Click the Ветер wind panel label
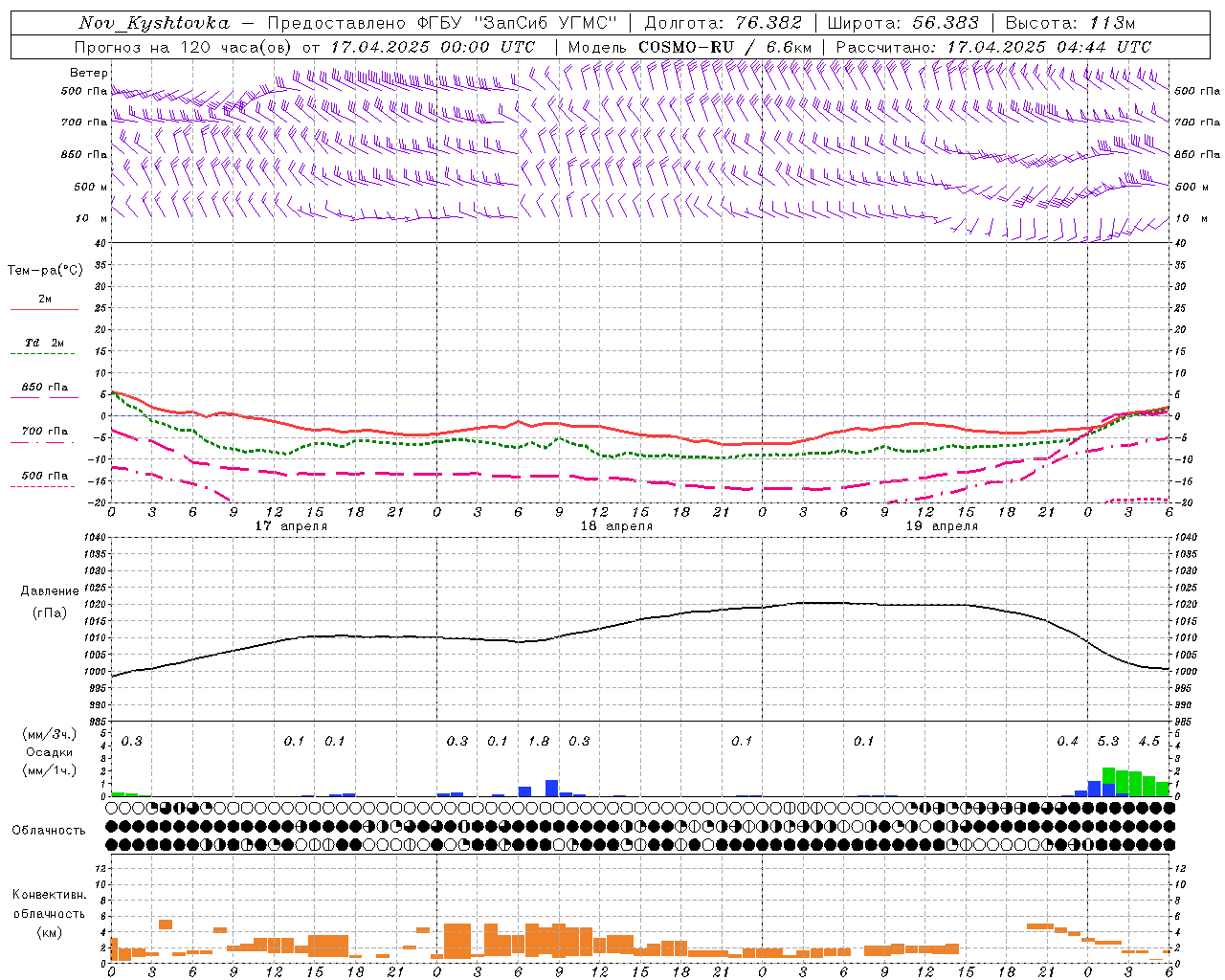Viewport: 1225px width, 980px height. (88, 73)
